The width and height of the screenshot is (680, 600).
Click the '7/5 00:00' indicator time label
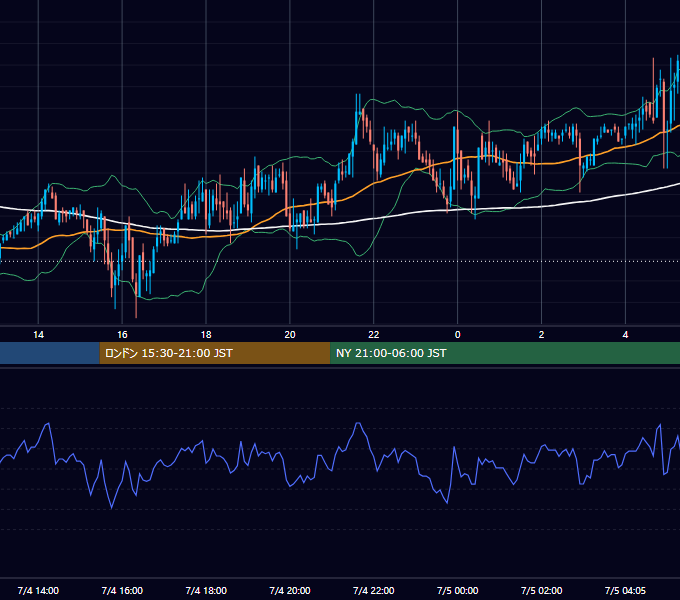pyautogui.click(x=458, y=591)
